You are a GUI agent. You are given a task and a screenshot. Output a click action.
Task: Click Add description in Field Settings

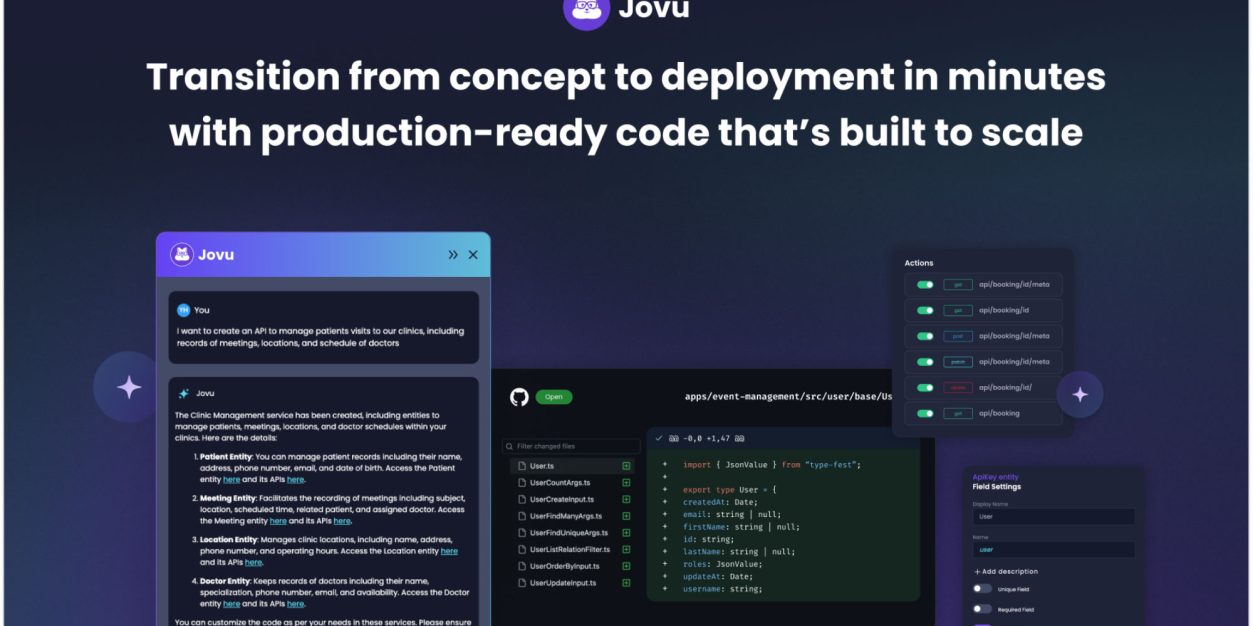point(1006,572)
